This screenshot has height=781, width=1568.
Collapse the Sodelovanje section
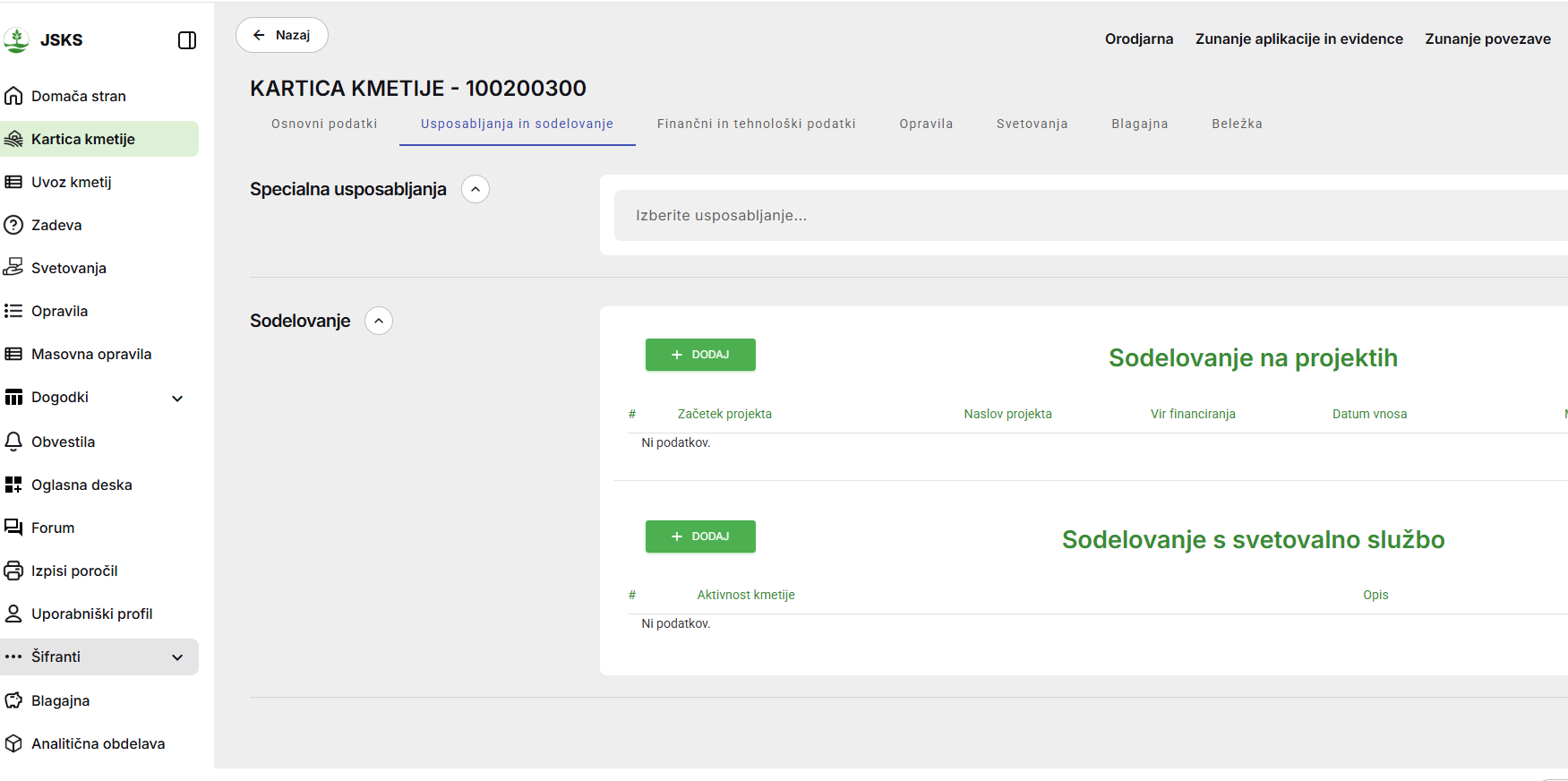(379, 321)
